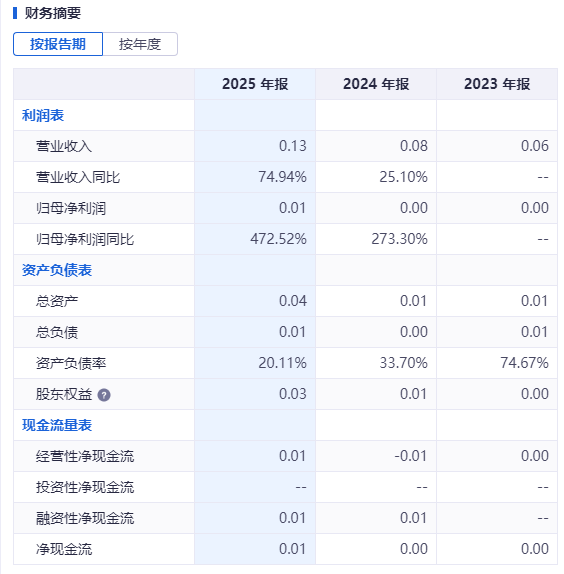Click the 74.67% debt ratio value
Viewport: 564px width, 574px height.
(524, 363)
